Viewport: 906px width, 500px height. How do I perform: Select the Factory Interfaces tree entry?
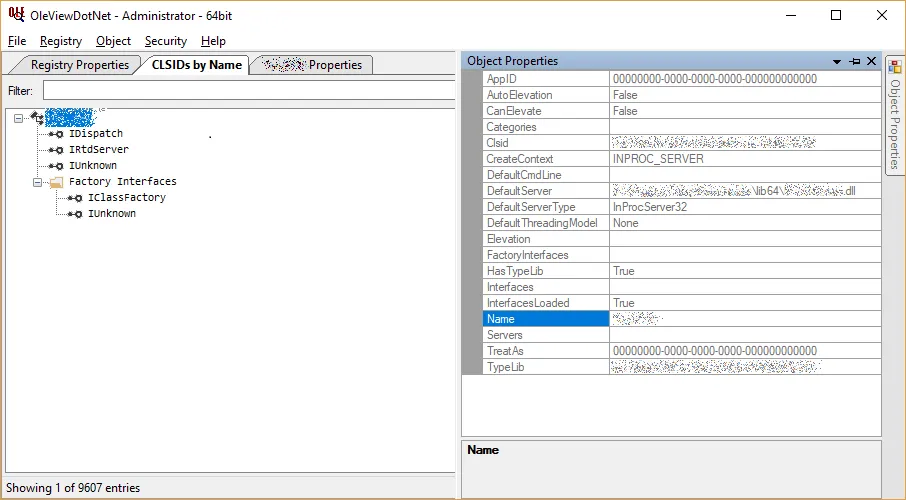pyautogui.click(x=122, y=182)
